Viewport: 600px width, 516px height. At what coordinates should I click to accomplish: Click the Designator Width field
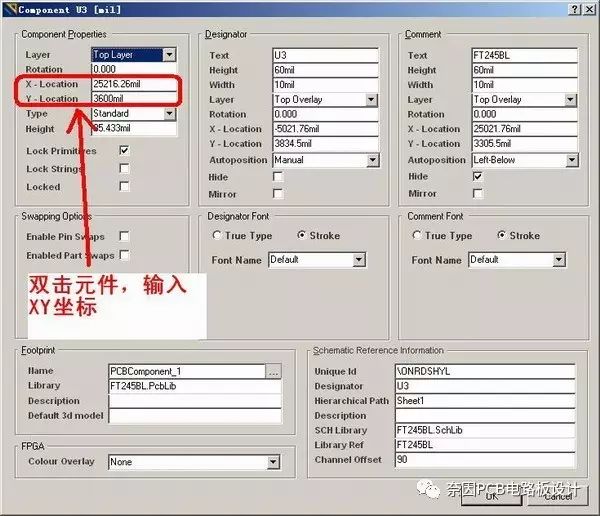(x=326, y=85)
